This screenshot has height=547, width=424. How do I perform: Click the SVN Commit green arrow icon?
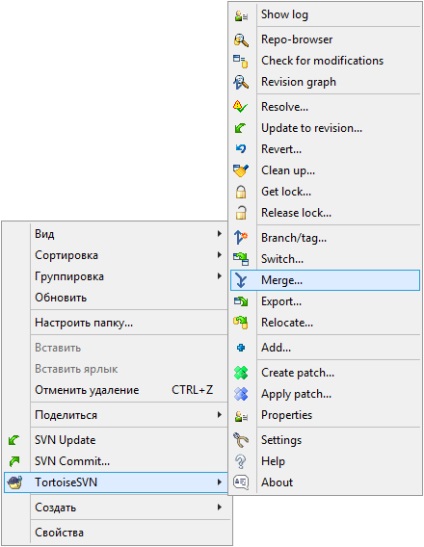click(14, 461)
